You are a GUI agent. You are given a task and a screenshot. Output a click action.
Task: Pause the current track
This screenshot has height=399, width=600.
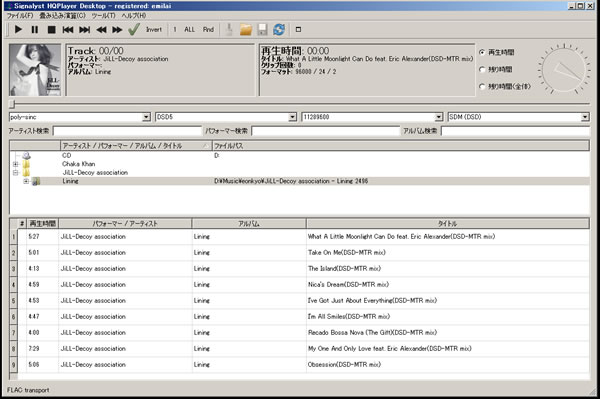[35, 29]
